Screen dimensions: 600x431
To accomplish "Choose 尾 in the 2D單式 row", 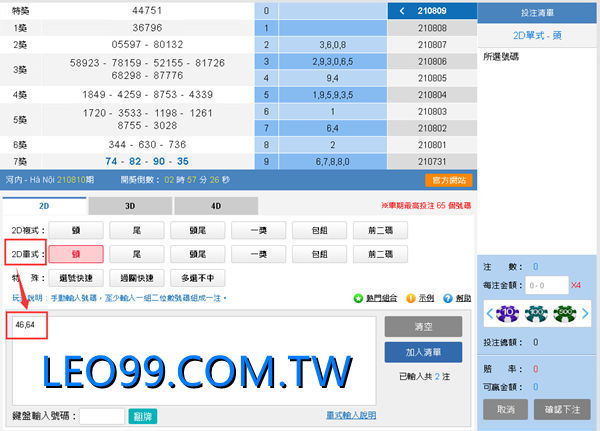I will pos(137,254).
